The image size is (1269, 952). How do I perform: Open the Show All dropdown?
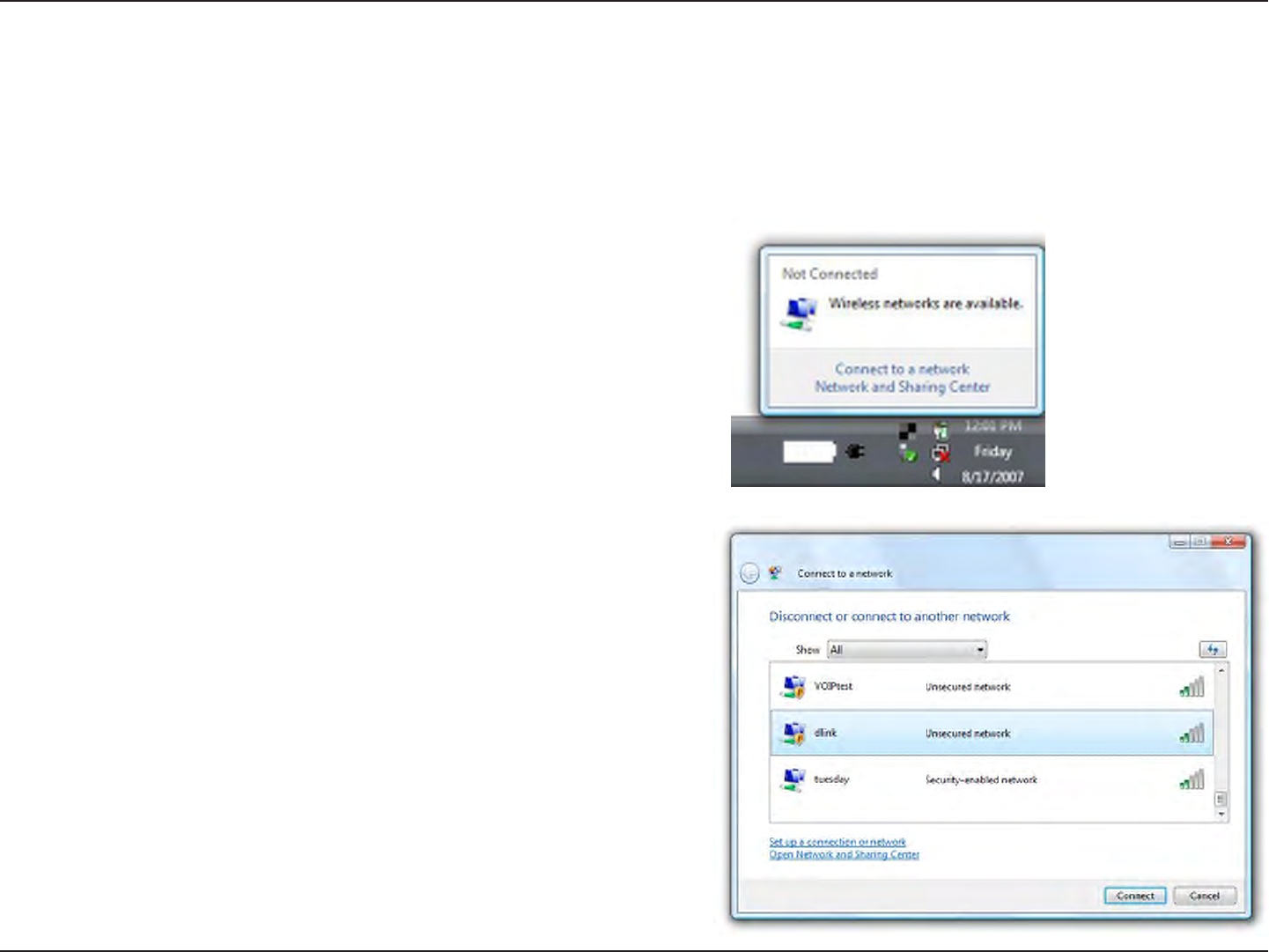coord(907,650)
